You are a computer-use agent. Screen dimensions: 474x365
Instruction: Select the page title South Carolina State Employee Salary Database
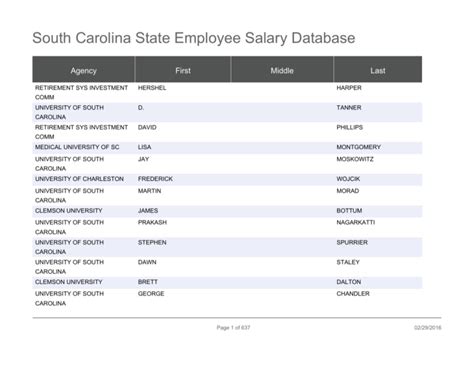(194, 38)
